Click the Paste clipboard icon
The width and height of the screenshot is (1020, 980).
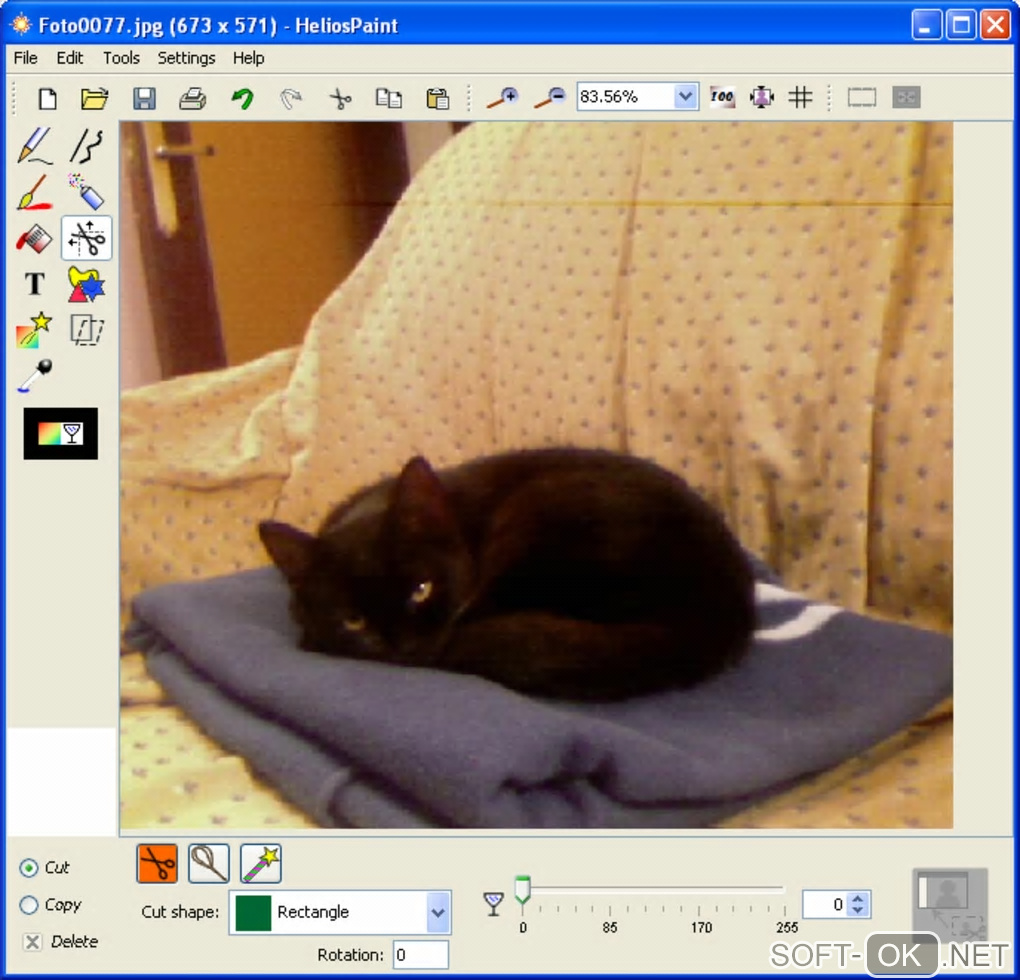point(437,99)
